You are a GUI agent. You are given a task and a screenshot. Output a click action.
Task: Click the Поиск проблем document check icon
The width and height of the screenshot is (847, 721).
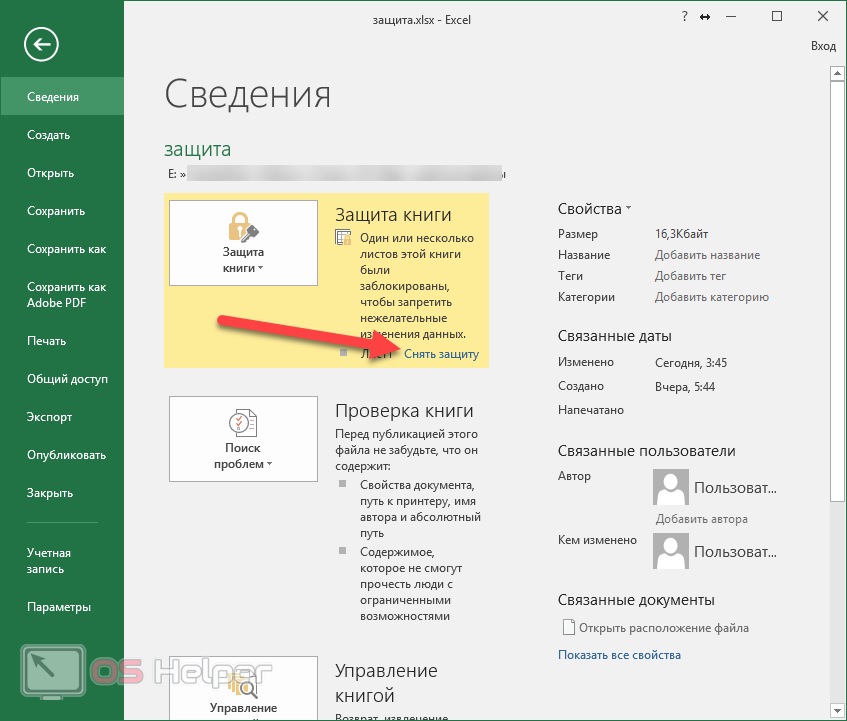pos(243,423)
